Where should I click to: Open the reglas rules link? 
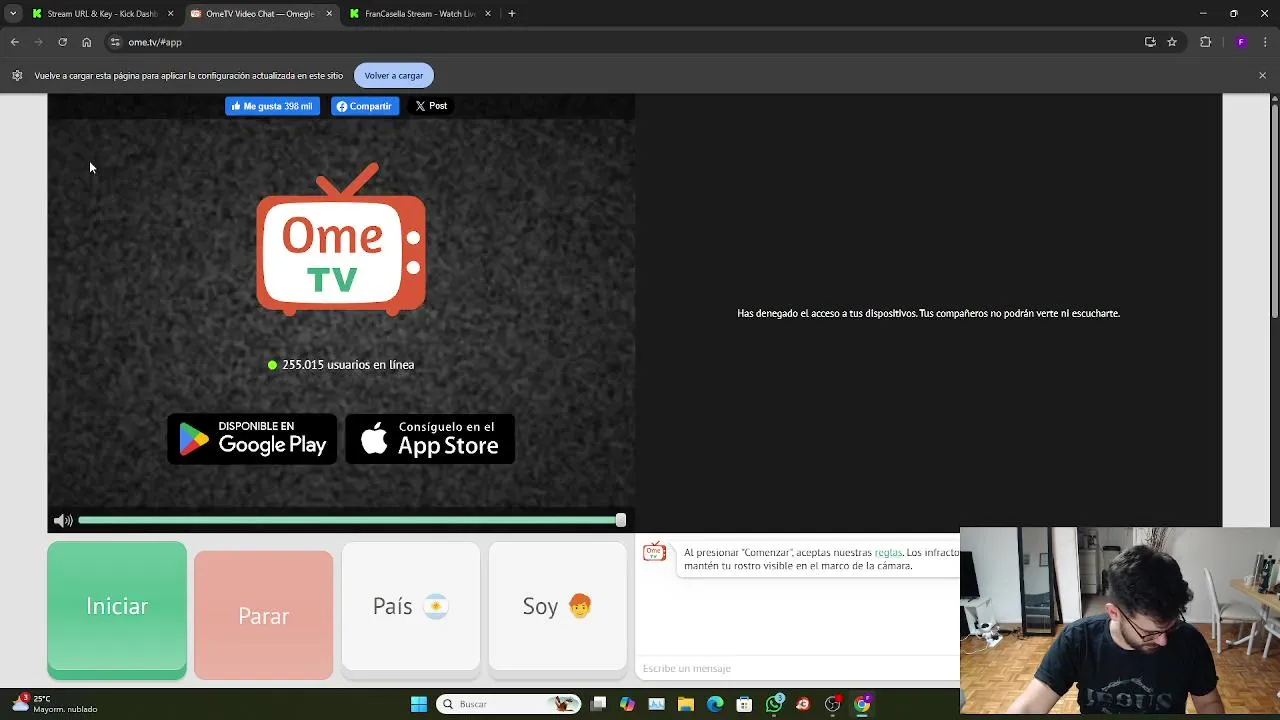(x=888, y=552)
